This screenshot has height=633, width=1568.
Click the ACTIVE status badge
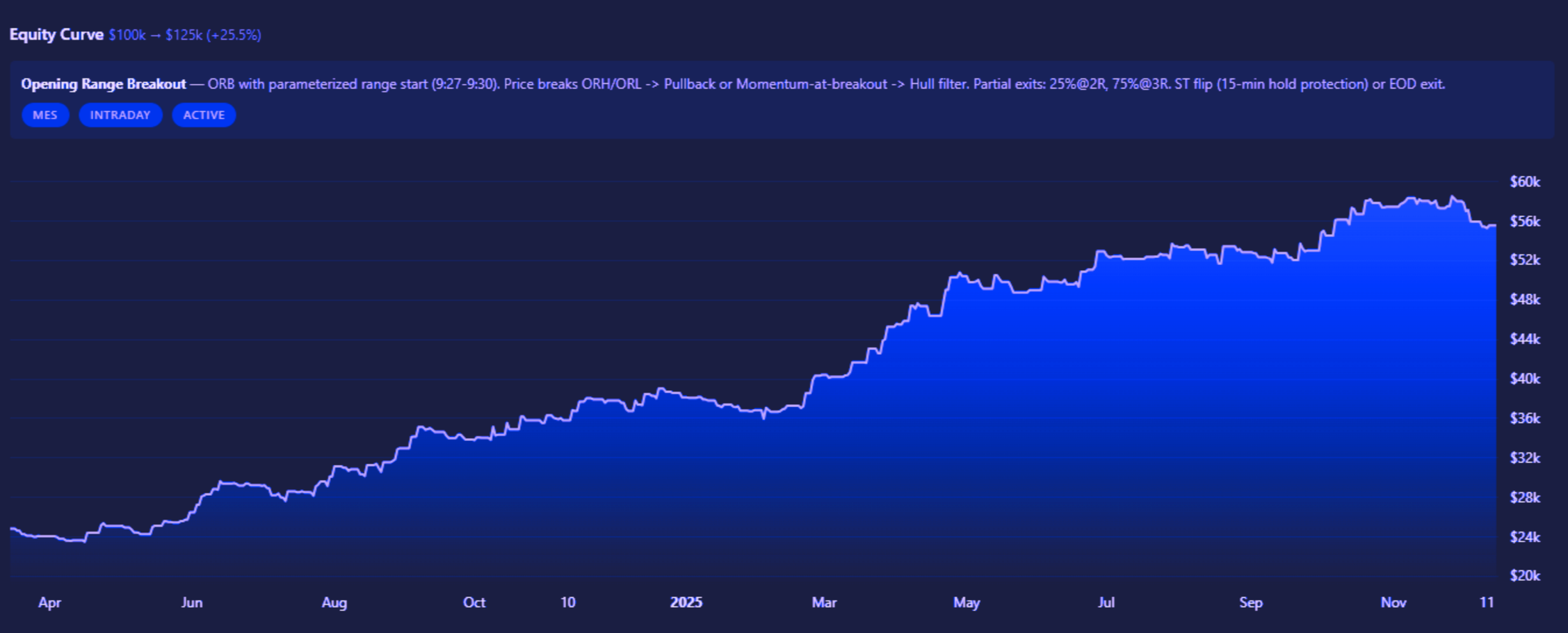click(204, 115)
